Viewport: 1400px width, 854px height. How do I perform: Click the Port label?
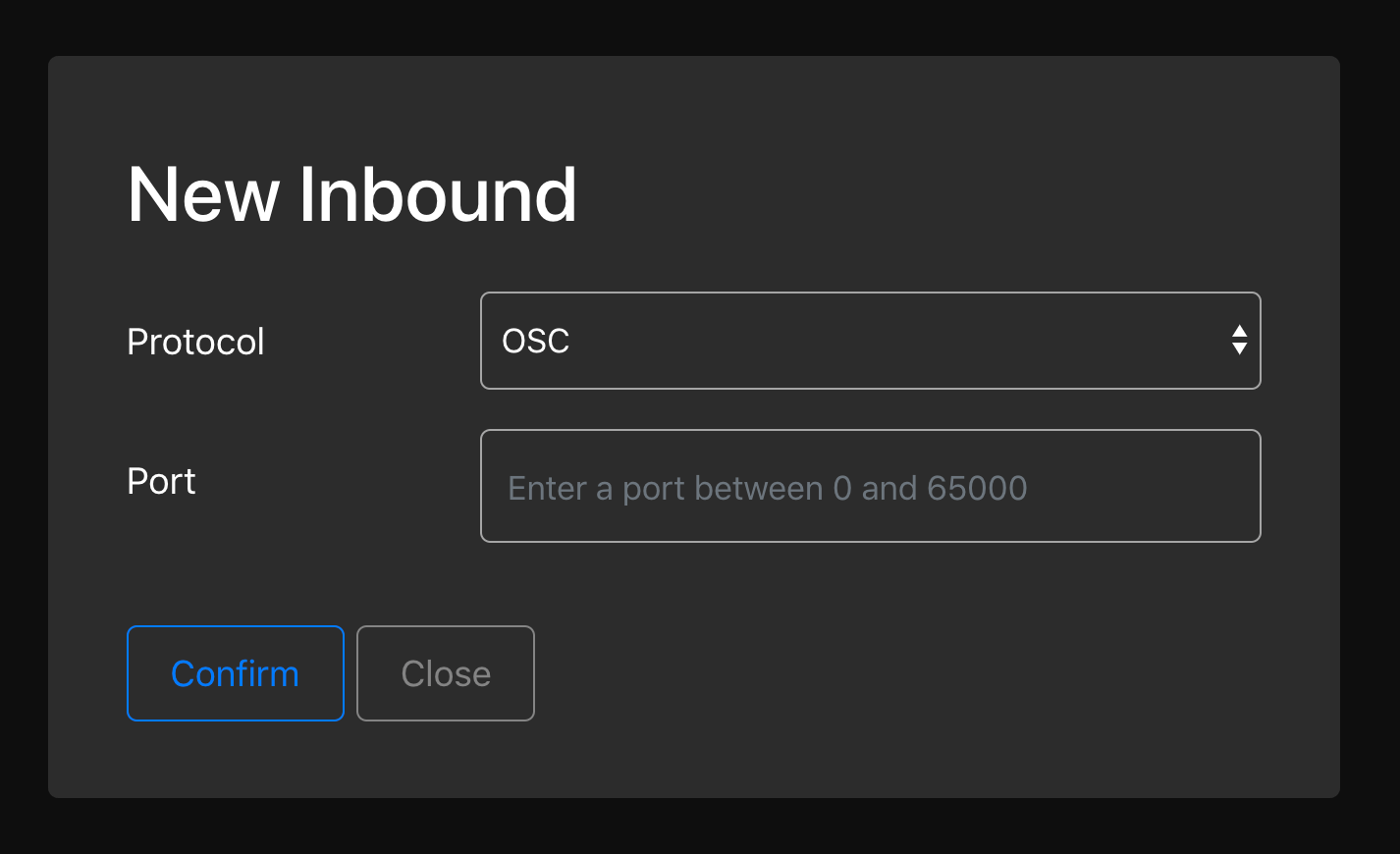coord(161,481)
